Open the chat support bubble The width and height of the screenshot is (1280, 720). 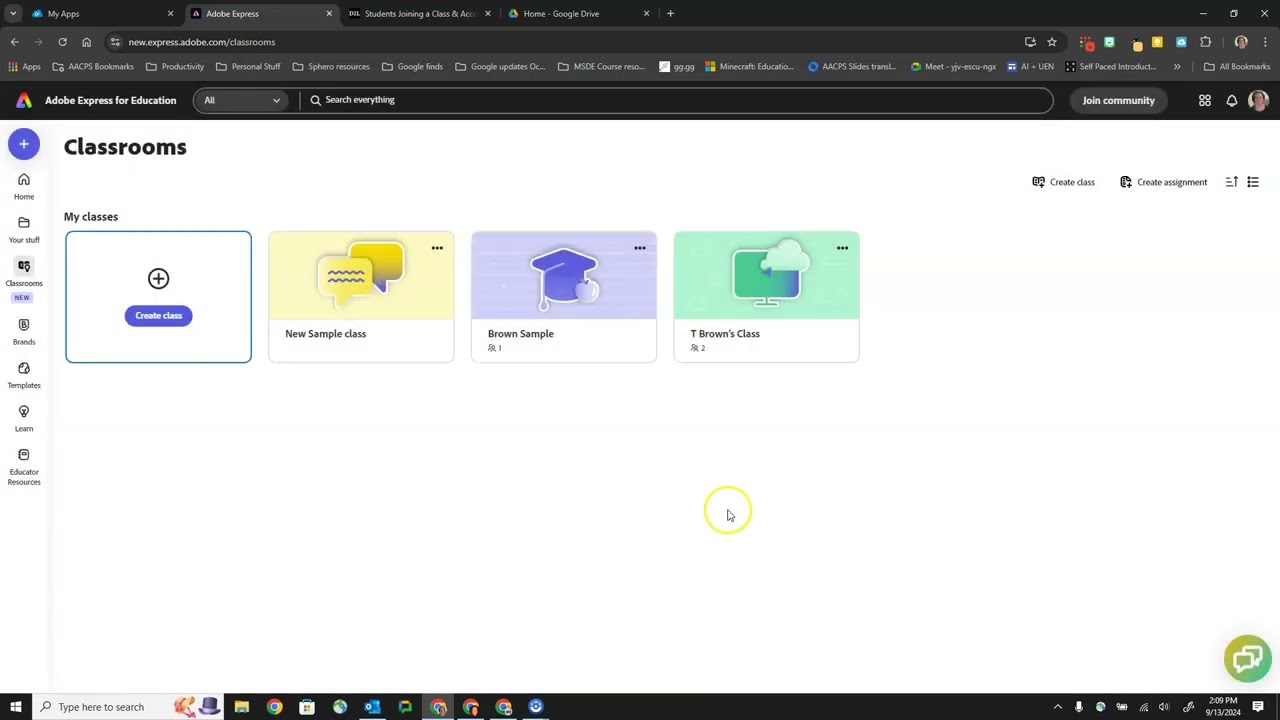point(1247,658)
